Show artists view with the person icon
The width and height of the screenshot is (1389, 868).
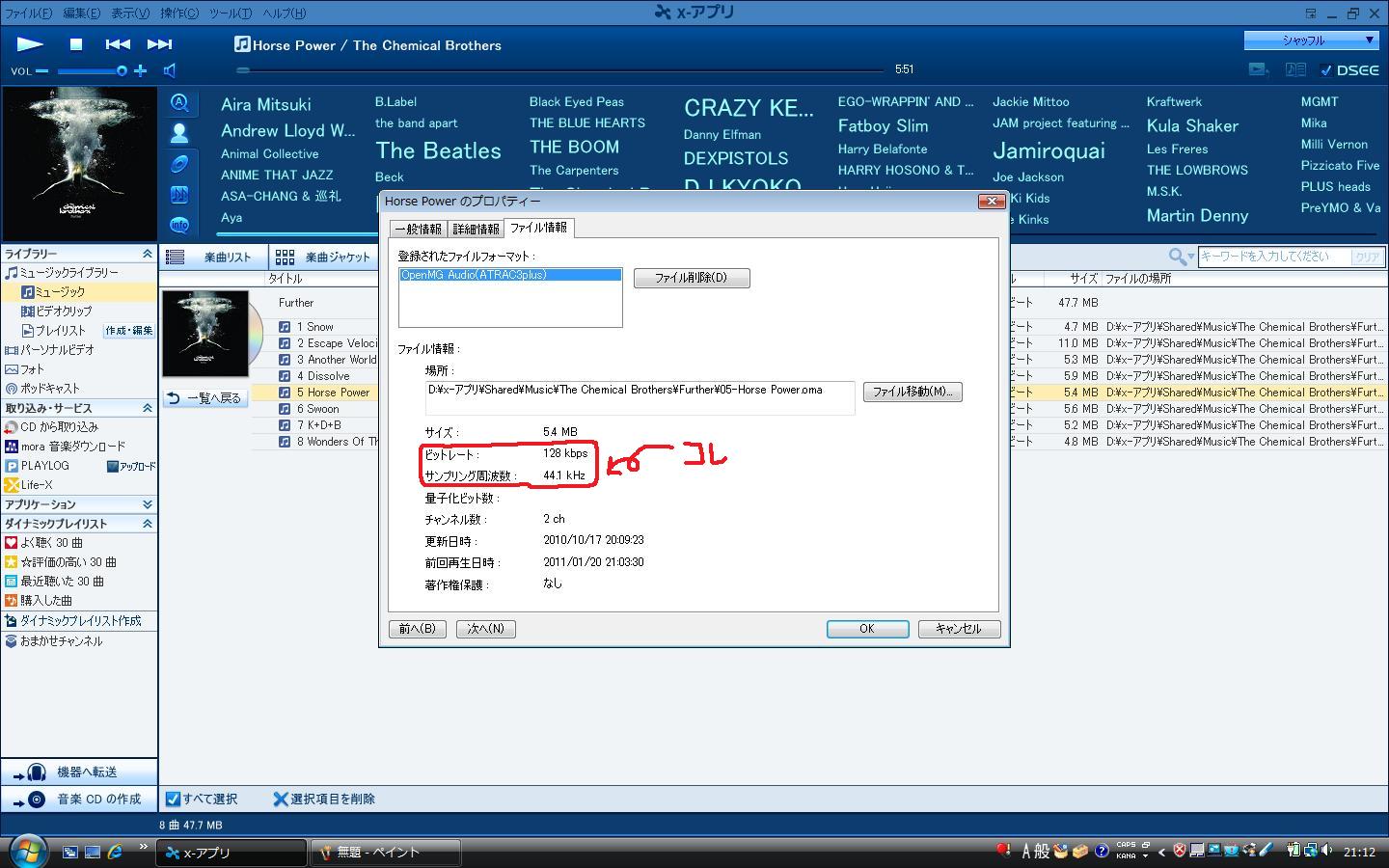pos(179,133)
